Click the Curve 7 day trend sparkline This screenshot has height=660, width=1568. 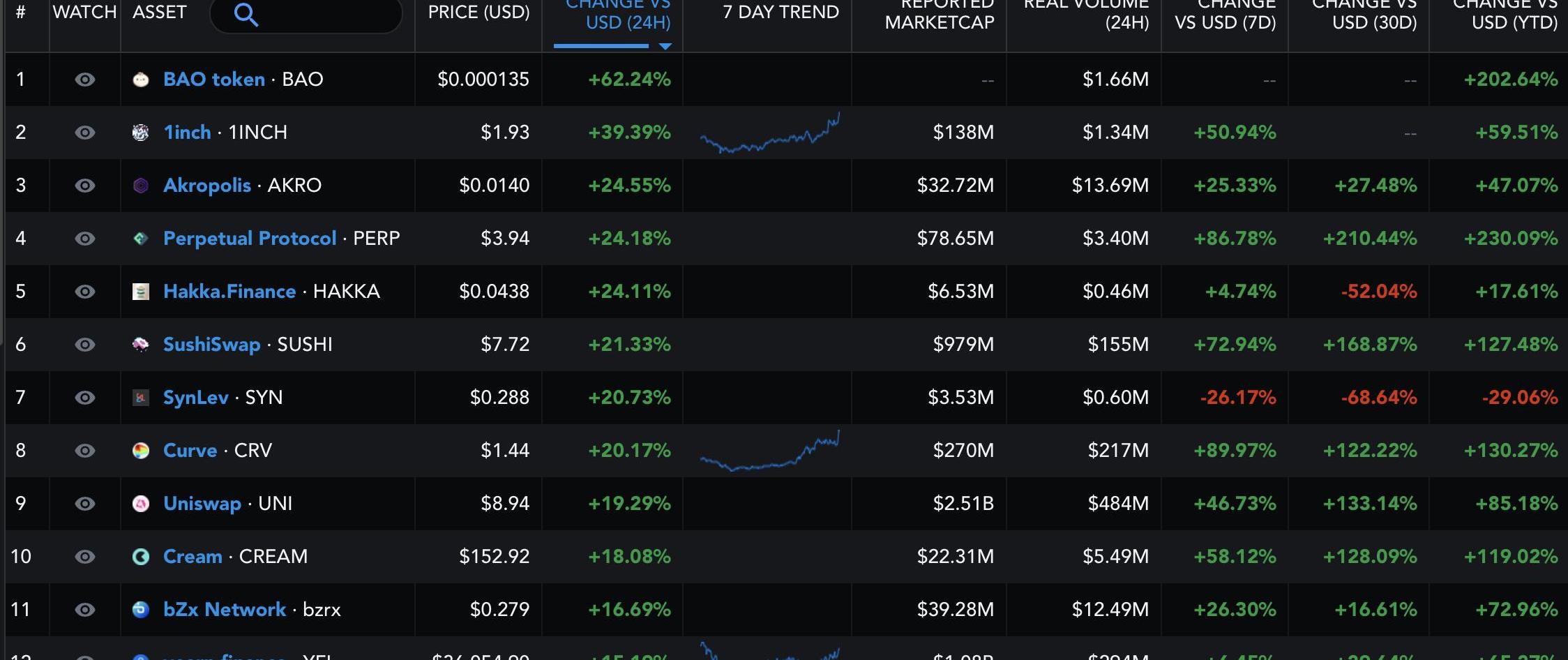click(x=770, y=452)
